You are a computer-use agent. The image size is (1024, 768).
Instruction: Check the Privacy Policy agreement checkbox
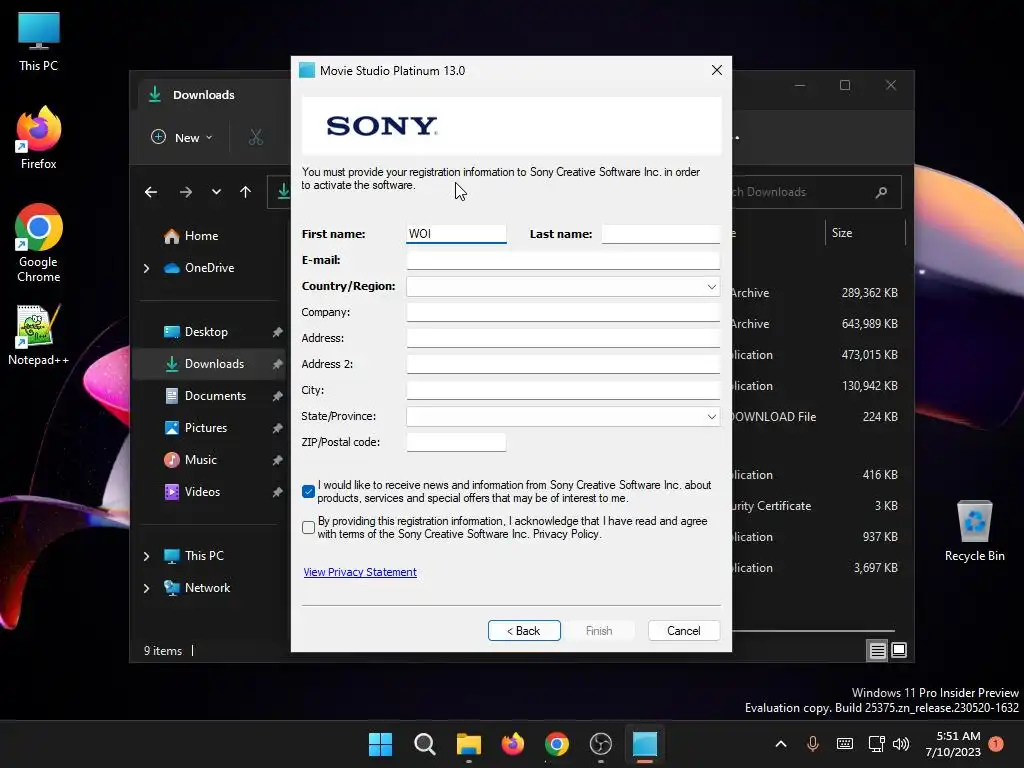tap(309, 528)
